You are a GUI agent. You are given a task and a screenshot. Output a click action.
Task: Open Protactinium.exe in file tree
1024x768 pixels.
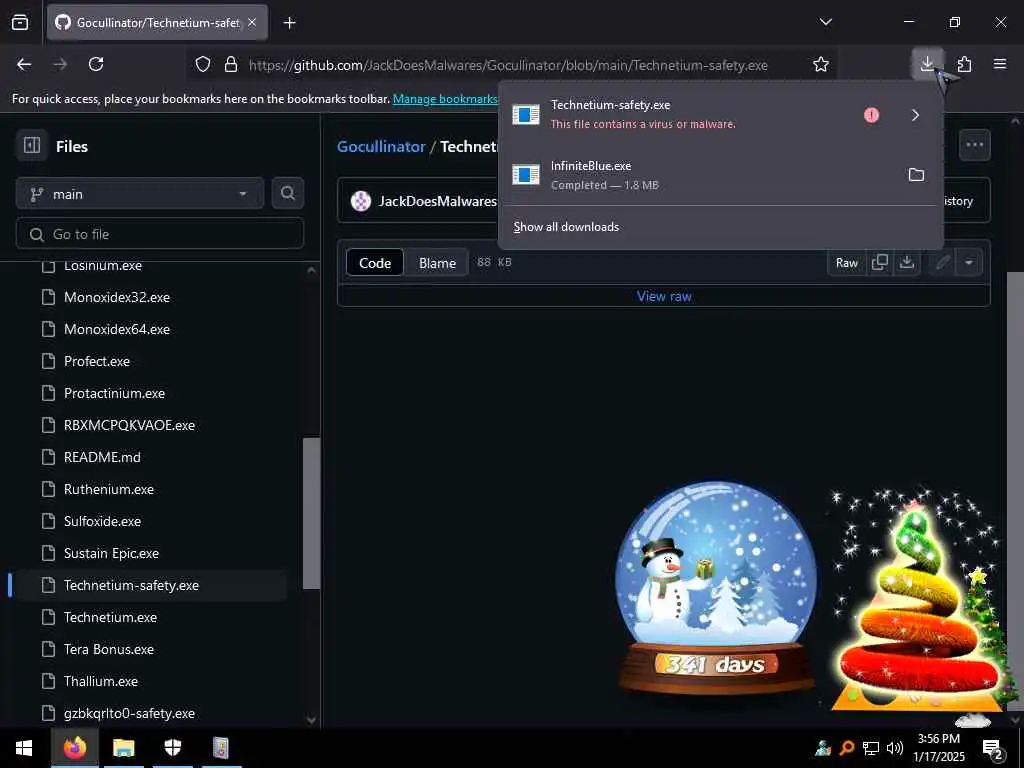pos(114,393)
